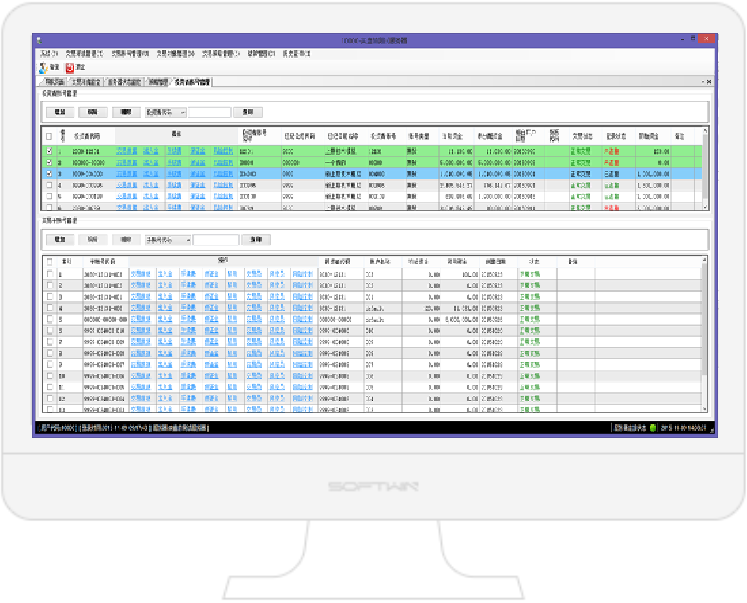Click the first toolbar icon below the menu
The image size is (747, 603).
43,68
